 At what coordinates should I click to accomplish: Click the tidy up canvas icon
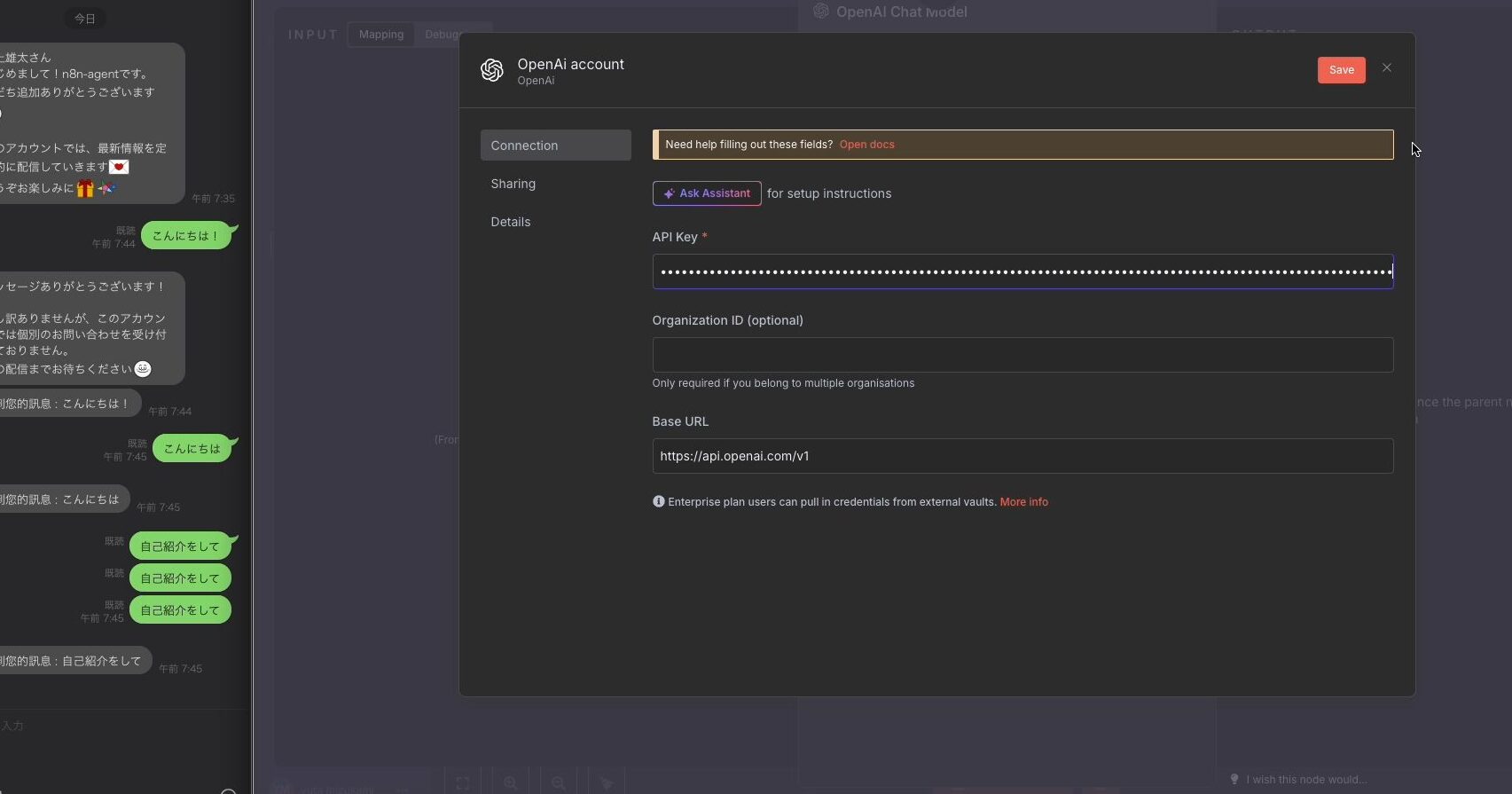[607, 783]
